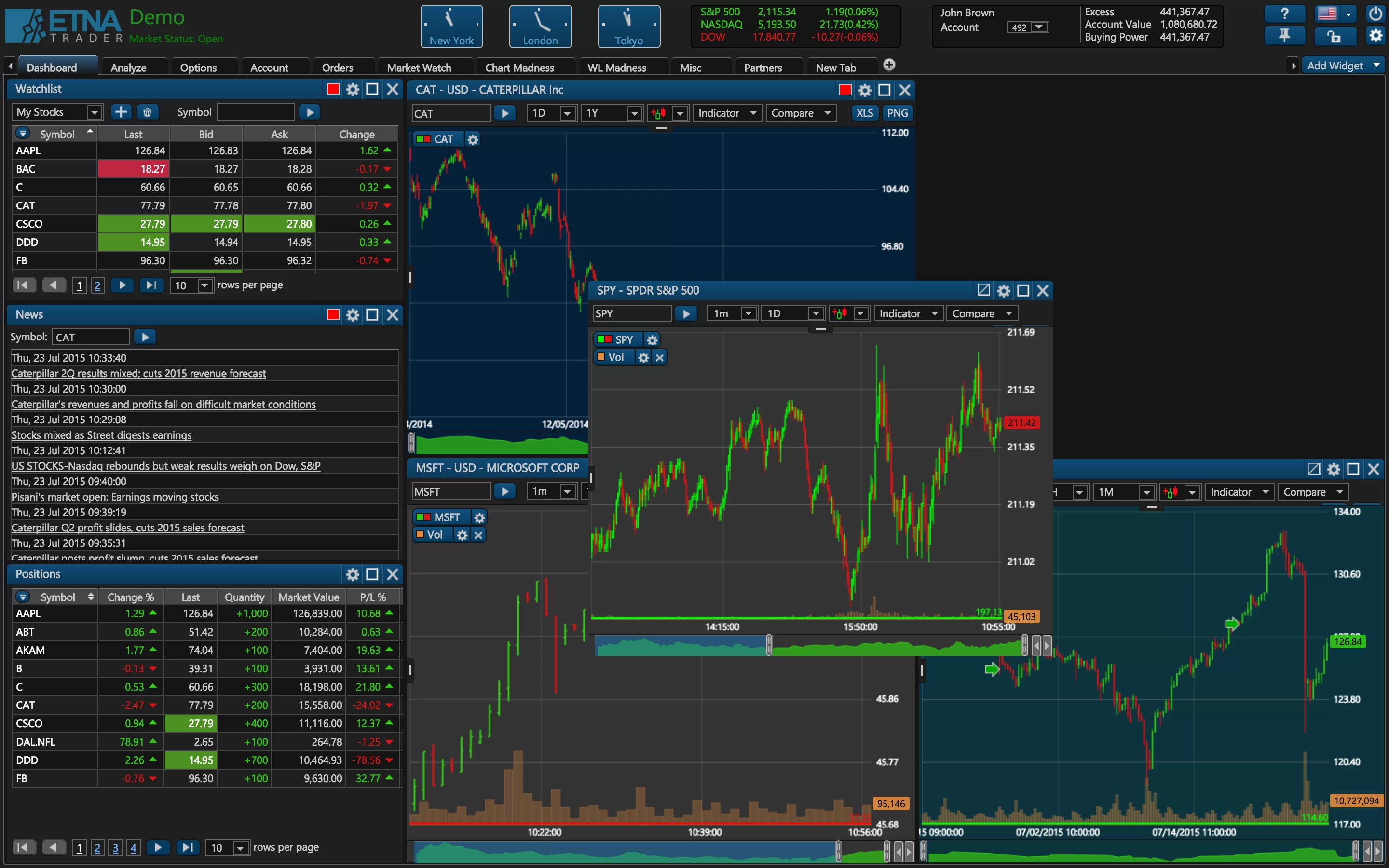Drag the SPY chart time range slider
The image size is (1389, 868).
coord(767,645)
